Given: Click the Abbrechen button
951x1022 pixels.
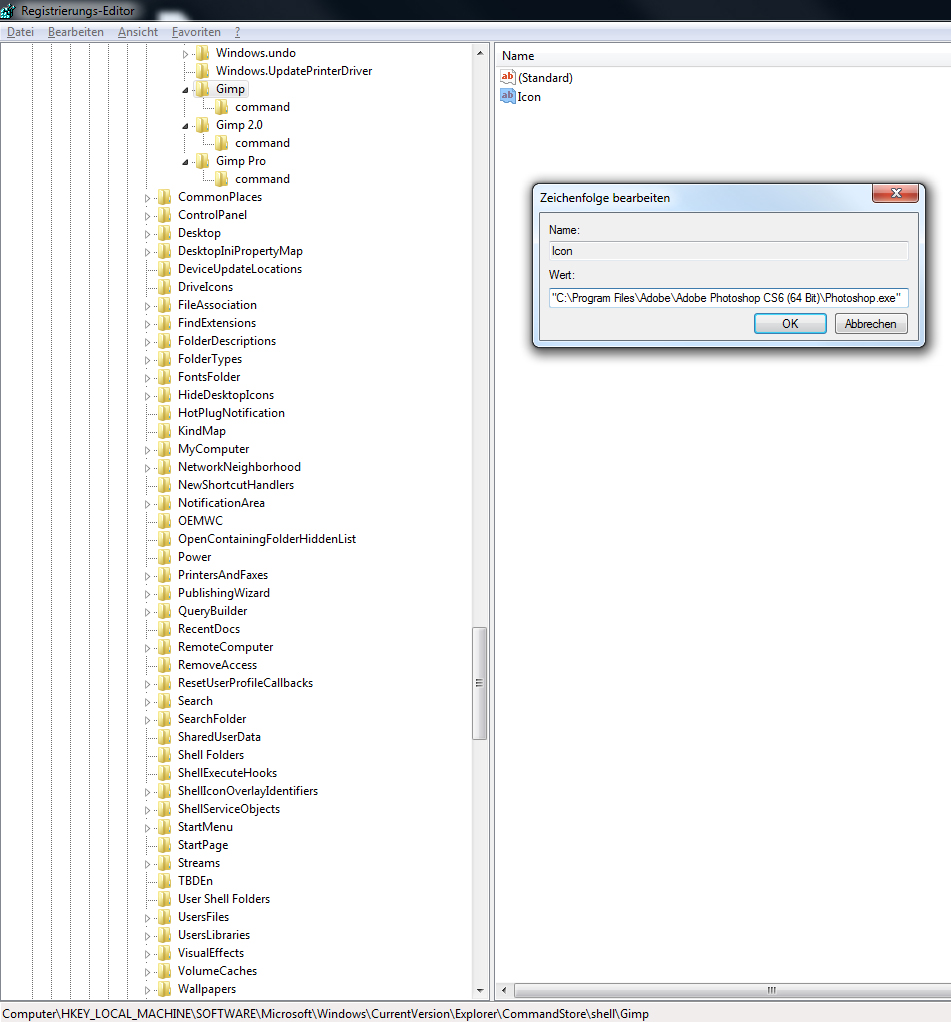Looking at the screenshot, I should click(871, 323).
